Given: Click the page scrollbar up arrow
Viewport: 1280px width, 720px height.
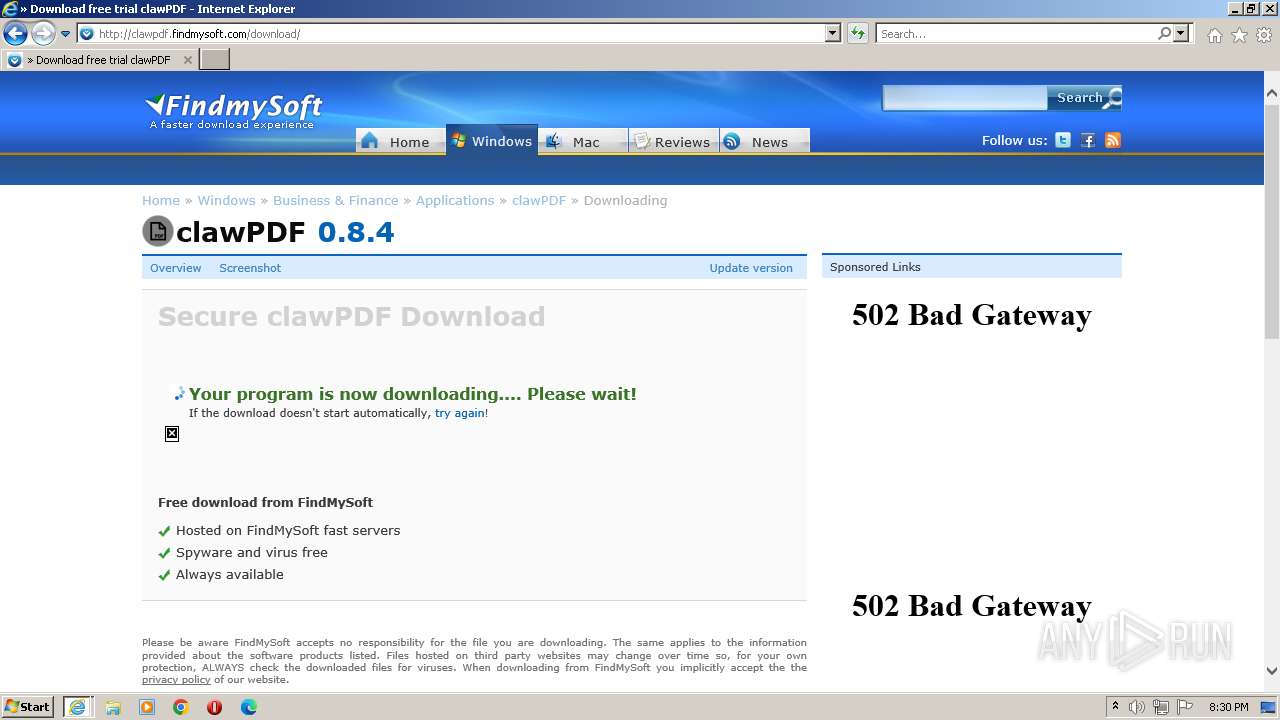Looking at the screenshot, I should (x=1271, y=93).
